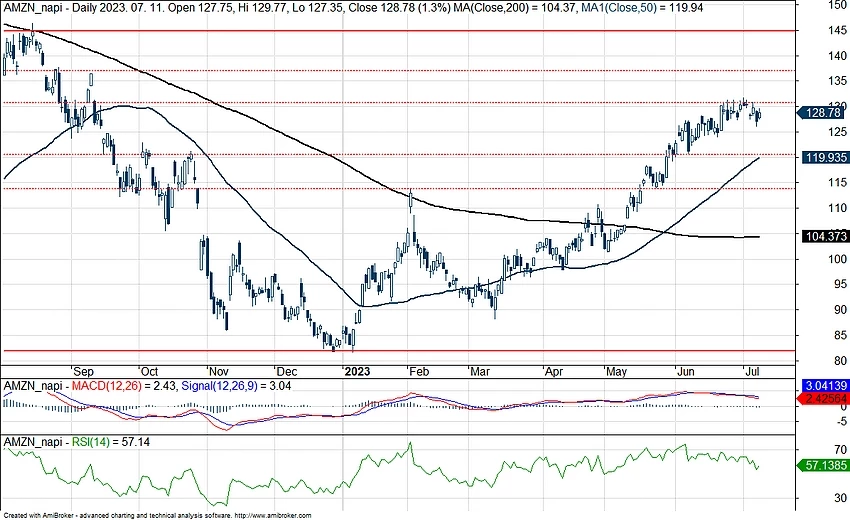Click the 125 price axis label

click(838, 132)
